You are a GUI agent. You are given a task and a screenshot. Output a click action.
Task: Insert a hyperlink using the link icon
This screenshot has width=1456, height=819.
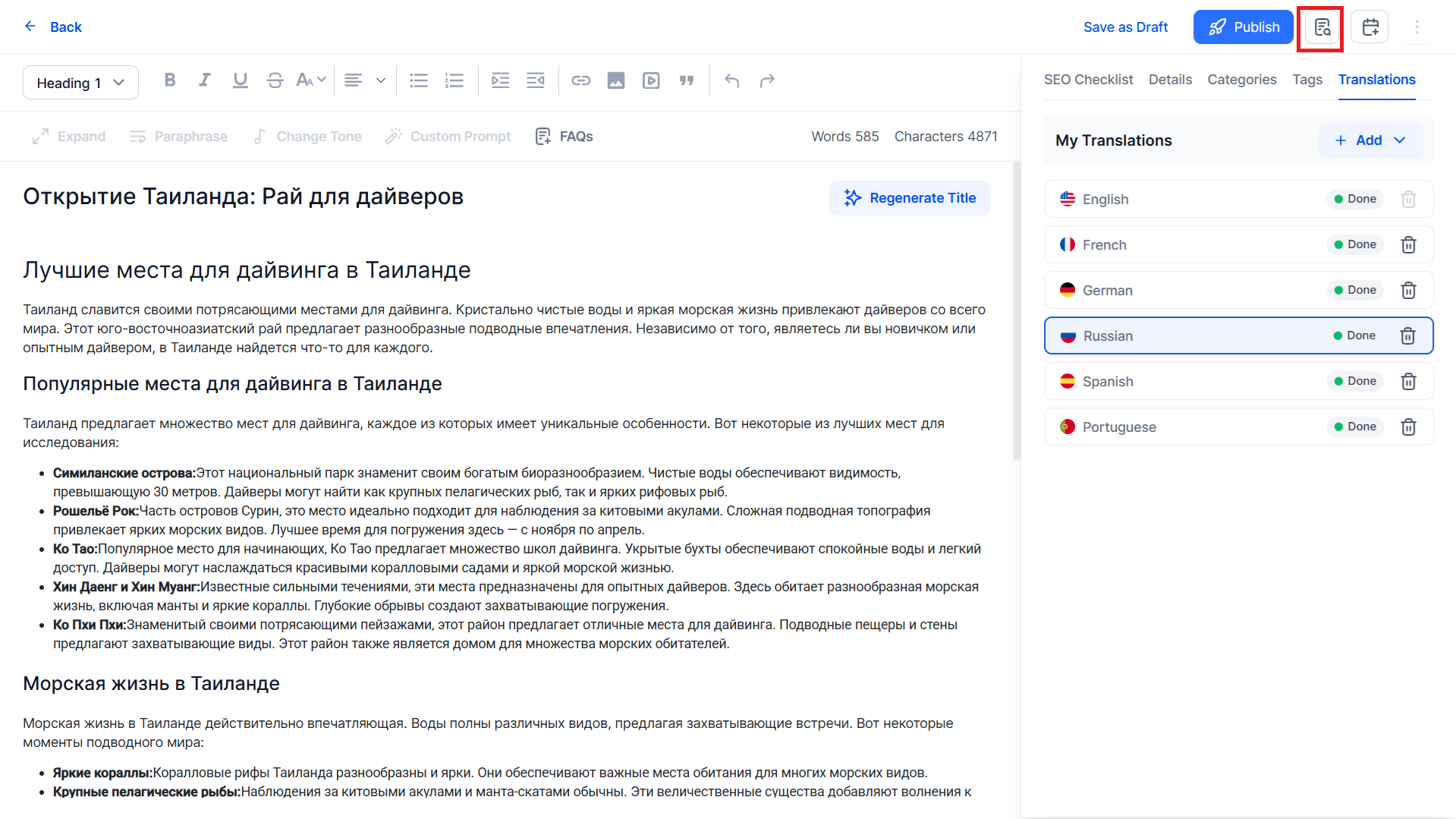pyautogui.click(x=581, y=80)
